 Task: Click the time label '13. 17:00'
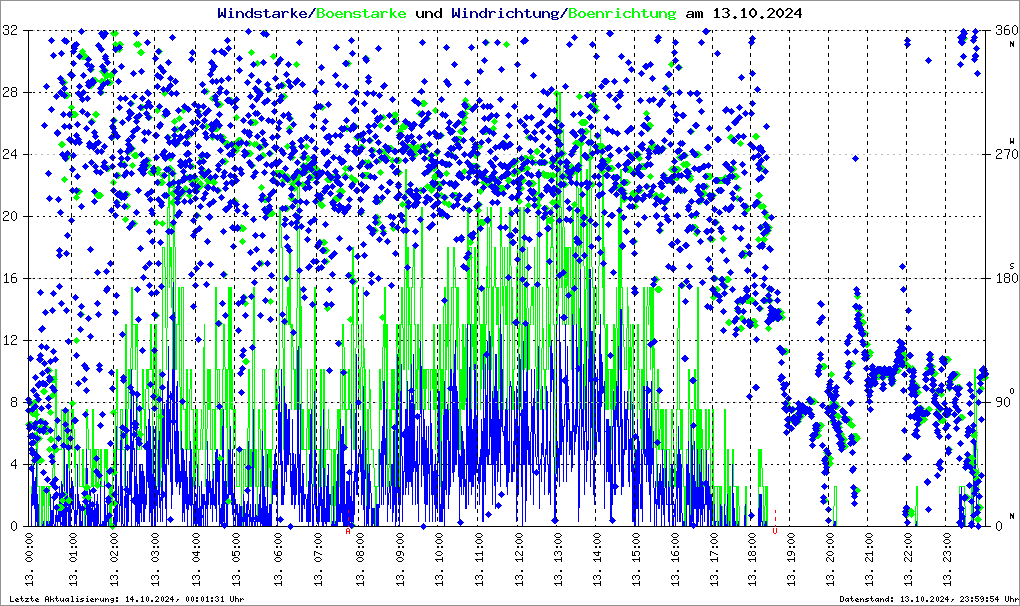pos(715,559)
